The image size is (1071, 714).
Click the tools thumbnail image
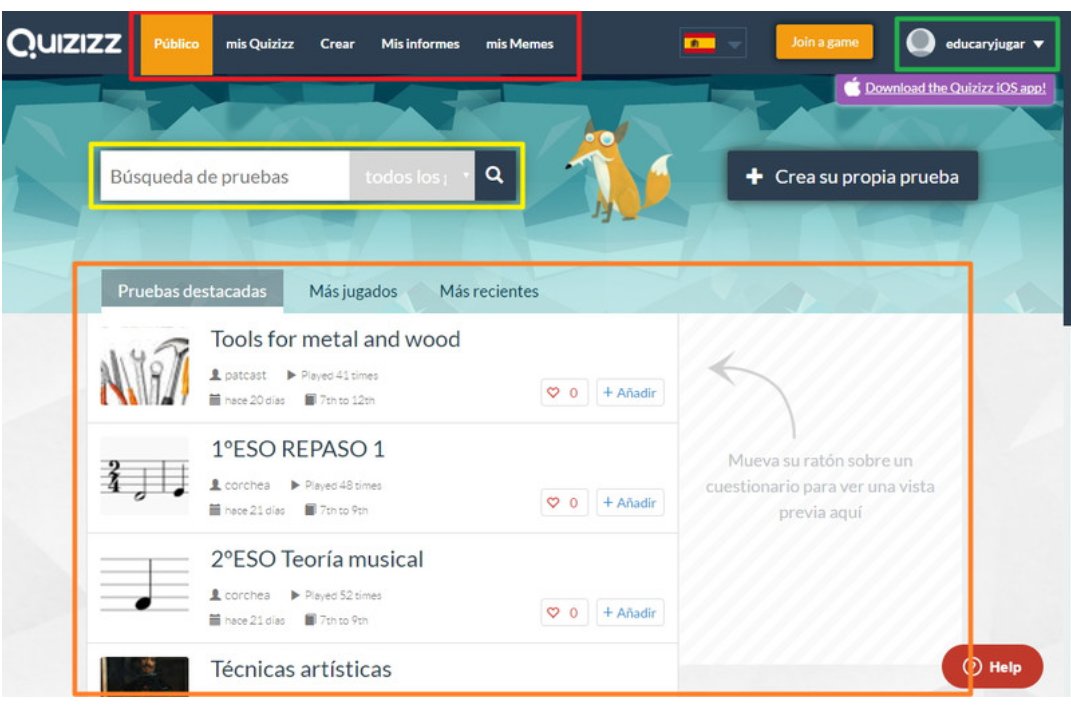point(145,368)
